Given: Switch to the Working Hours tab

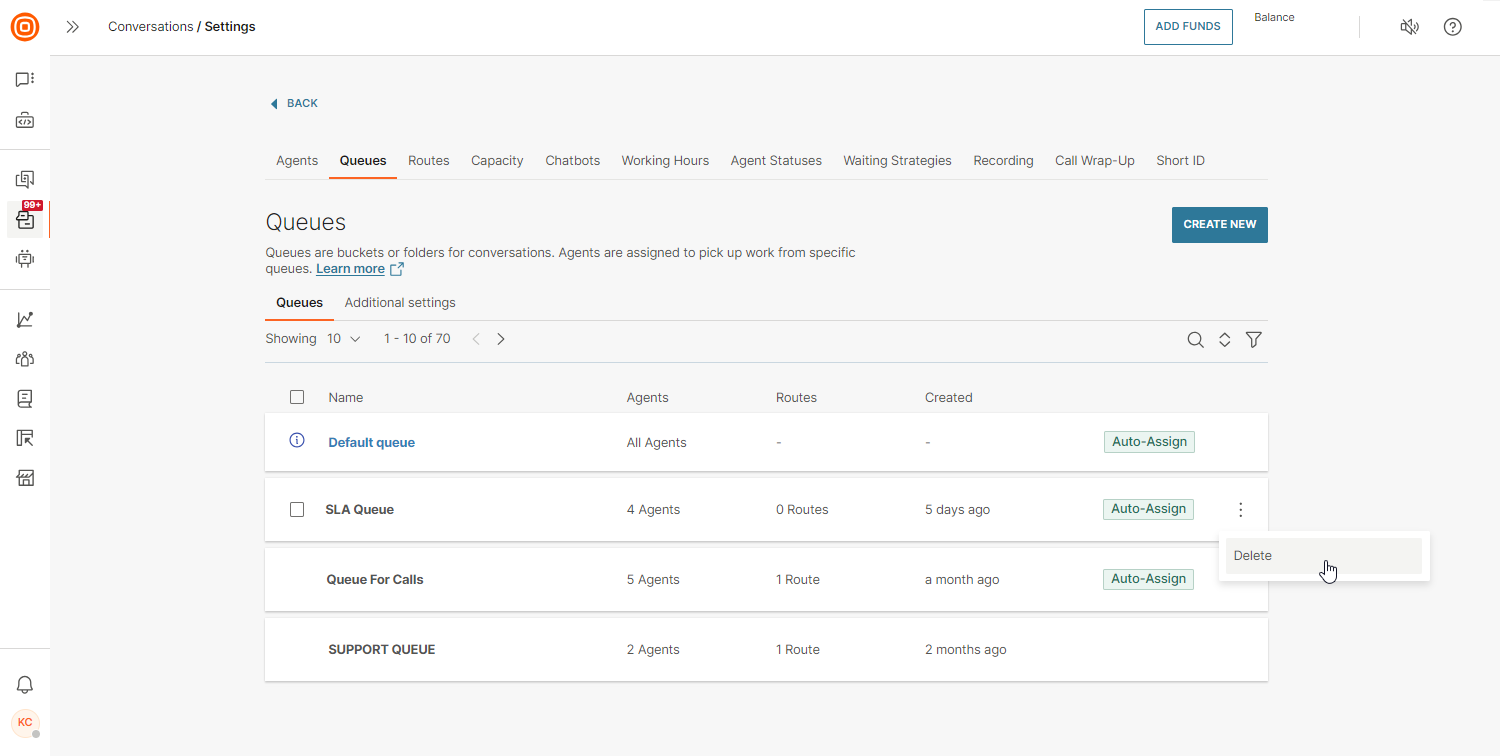Looking at the screenshot, I should point(665,160).
